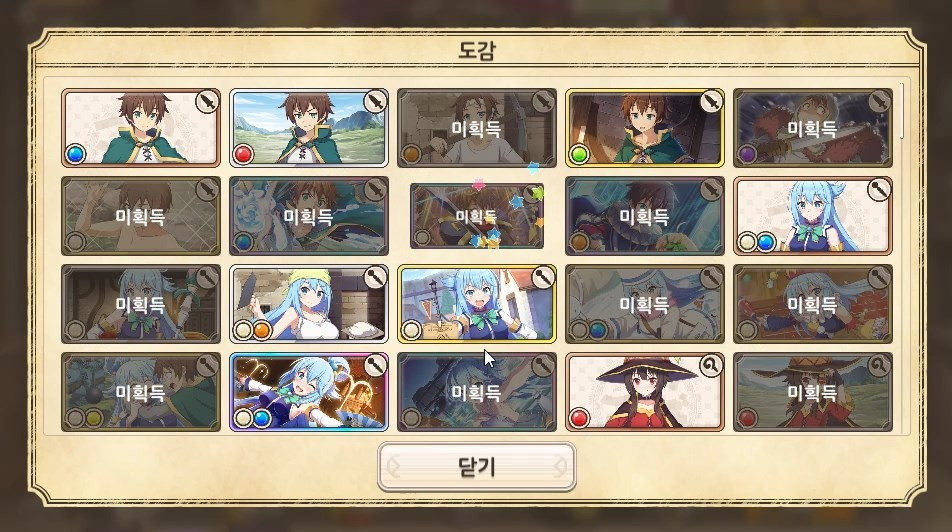This screenshot has width=952, height=532.
Task: Select locked Megumin 미획득 card in field
Action: [x=813, y=392]
